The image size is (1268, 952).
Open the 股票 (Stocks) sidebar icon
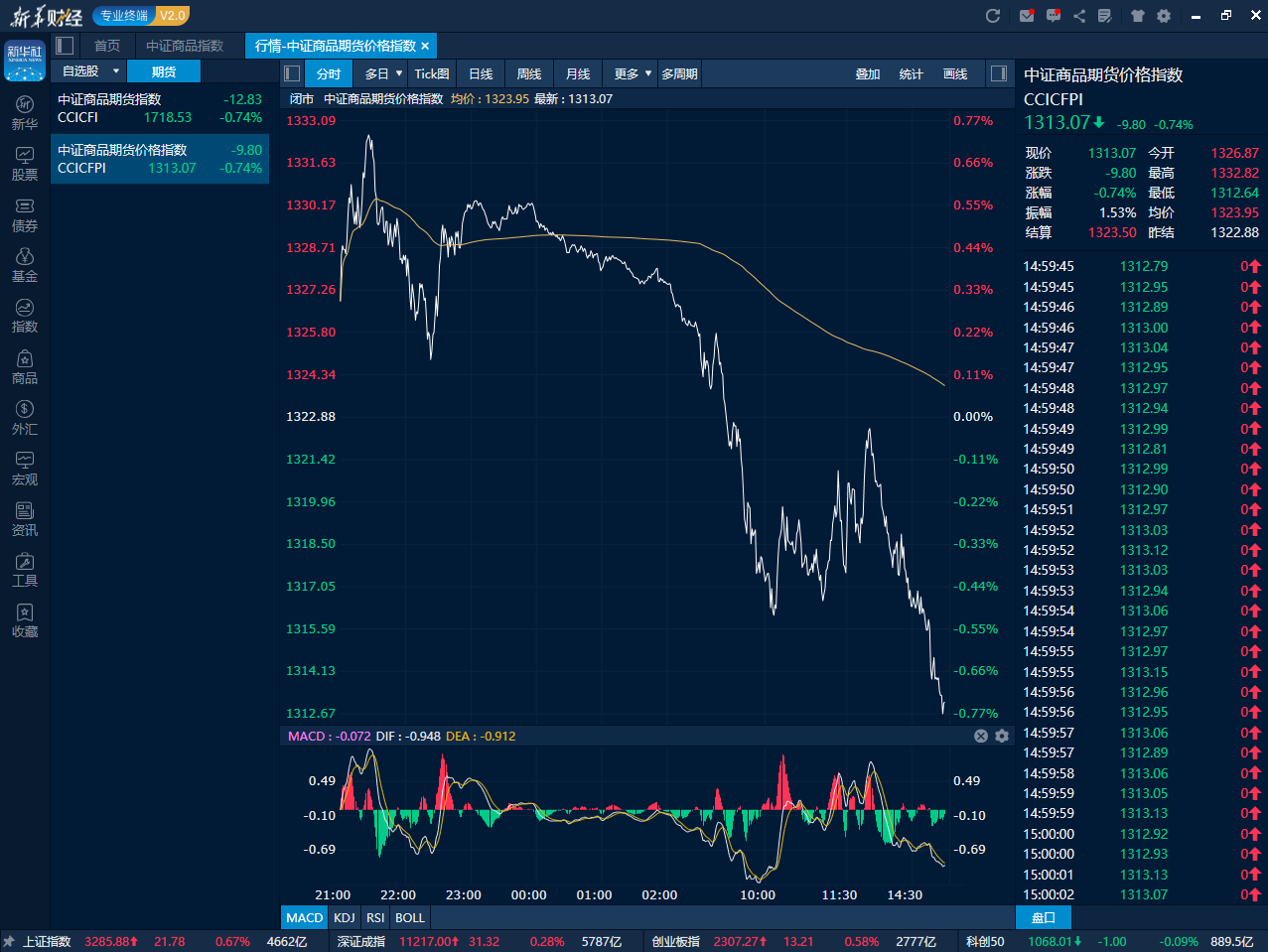coord(25,164)
